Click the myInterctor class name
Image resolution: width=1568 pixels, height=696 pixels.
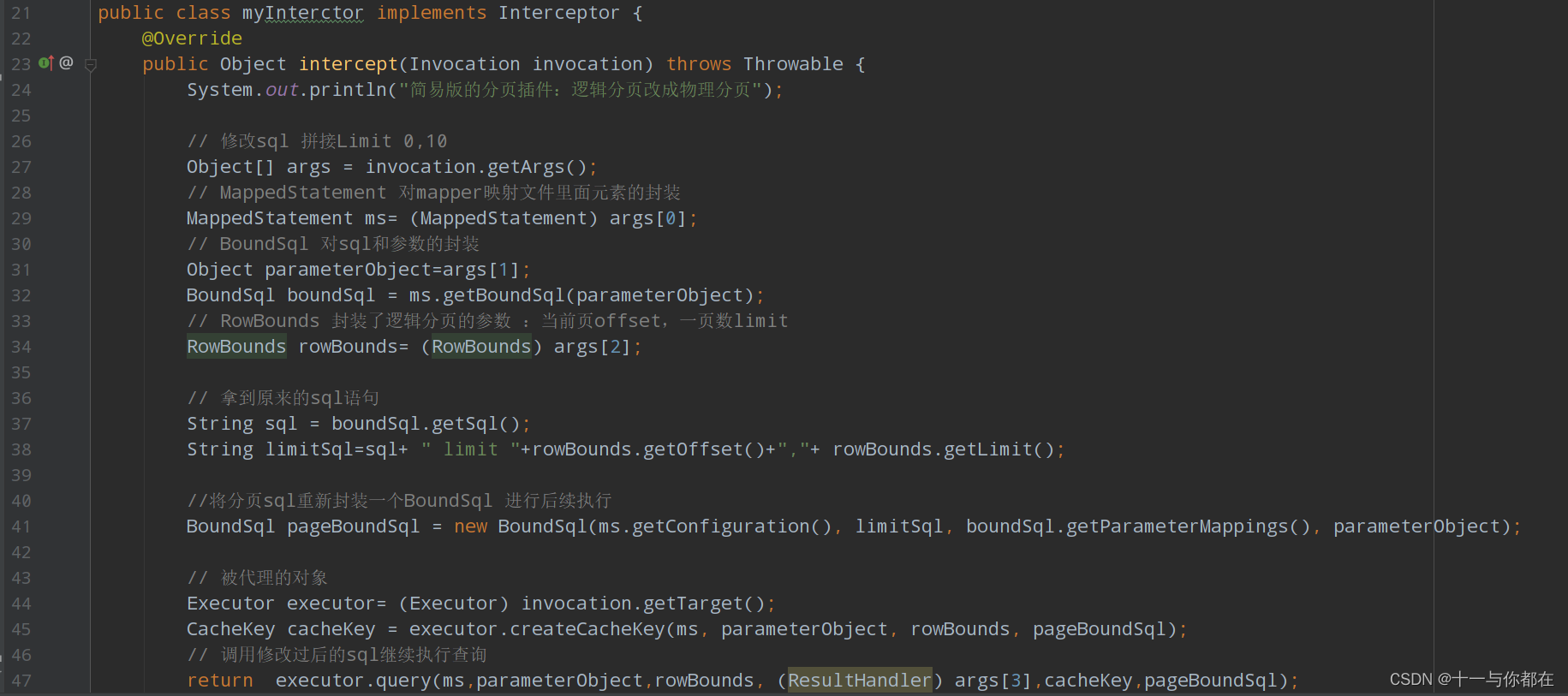point(302,13)
